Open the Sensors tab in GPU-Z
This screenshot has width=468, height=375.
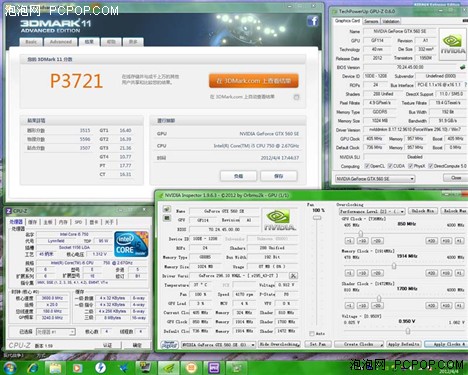pyautogui.click(x=371, y=21)
